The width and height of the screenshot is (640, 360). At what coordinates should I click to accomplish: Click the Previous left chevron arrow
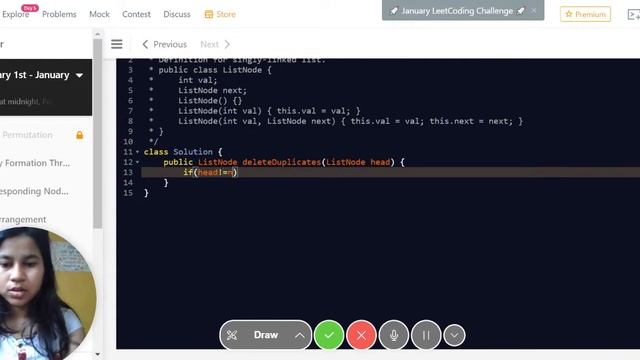click(x=145, y=44)
